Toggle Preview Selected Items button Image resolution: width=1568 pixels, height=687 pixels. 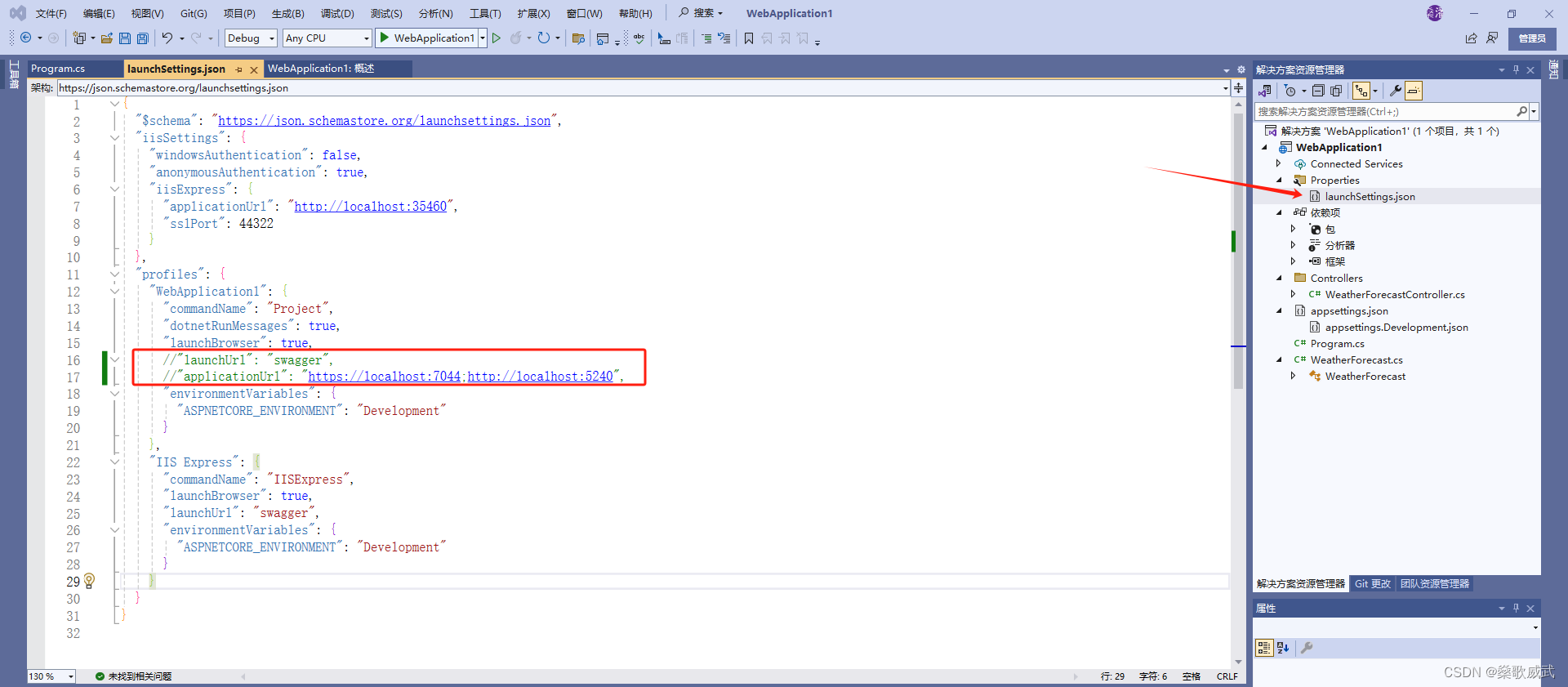coord(1414,91)
